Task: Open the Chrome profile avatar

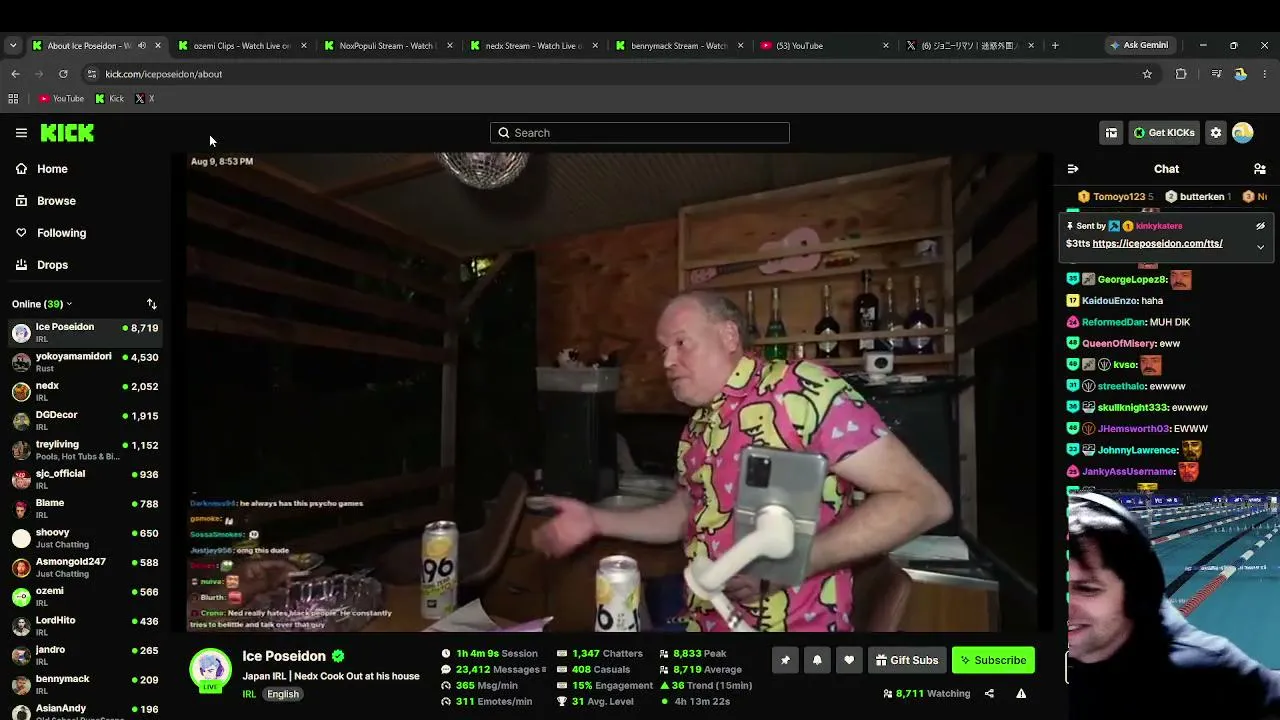Action: [x=1241, y=74]
